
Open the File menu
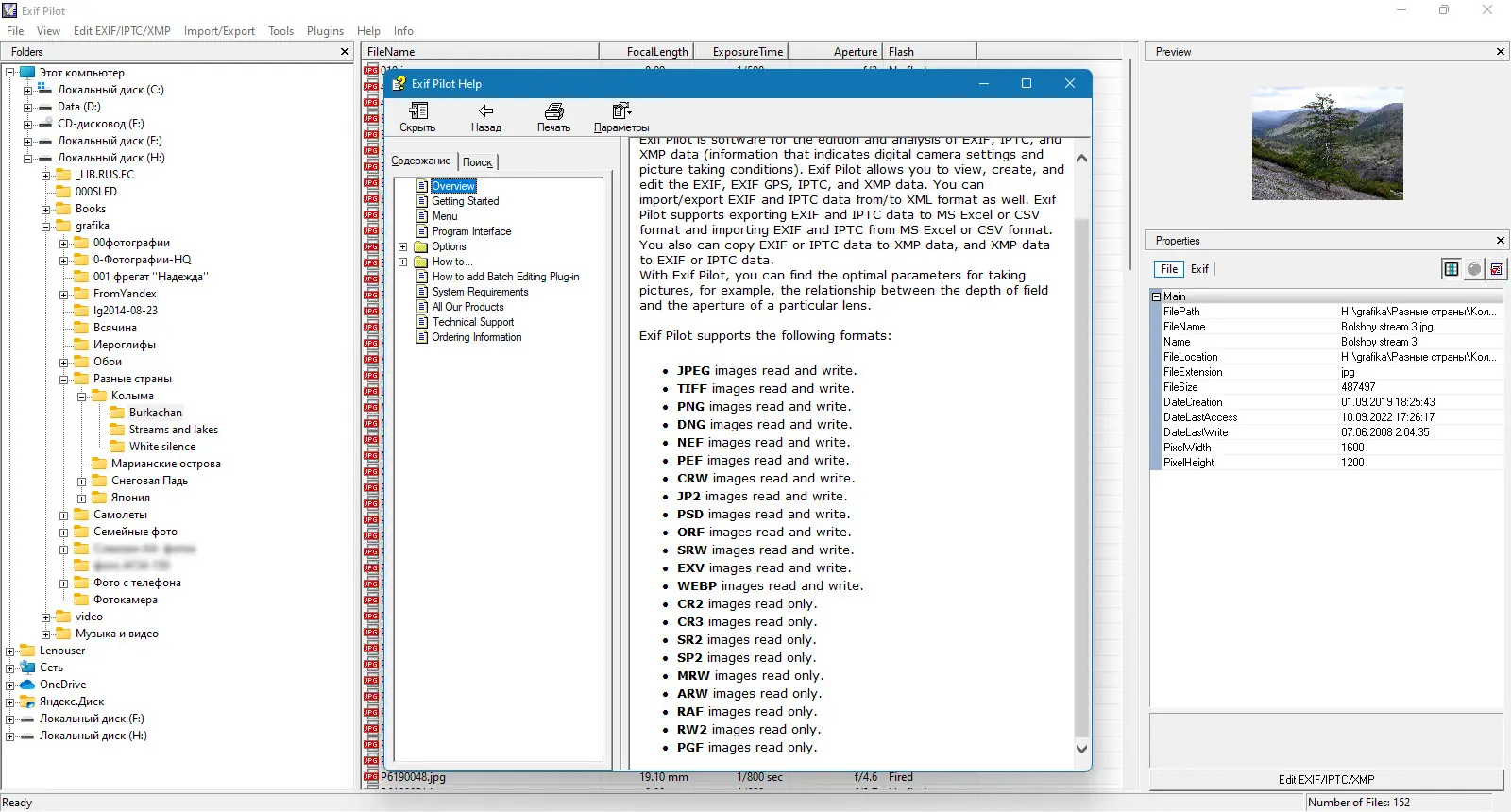(x=15, y=31)
